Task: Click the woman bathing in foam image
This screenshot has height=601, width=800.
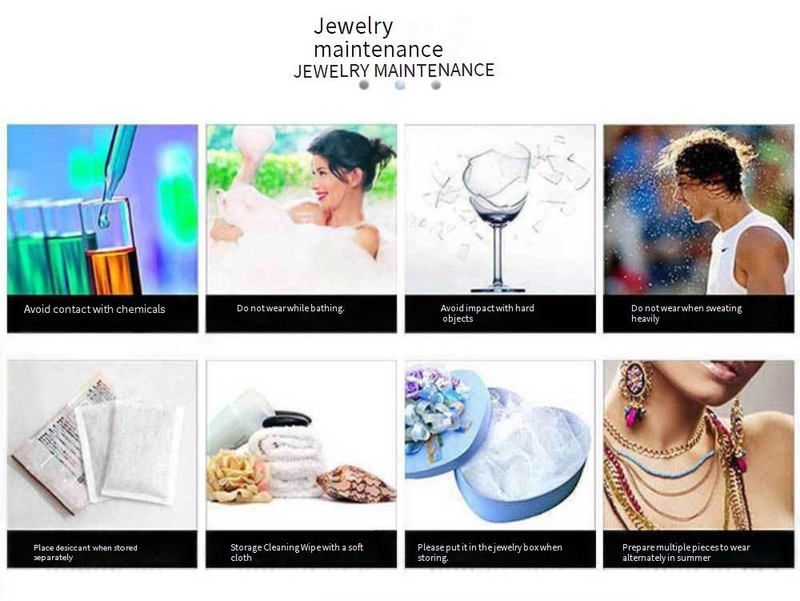Action: 301,210
